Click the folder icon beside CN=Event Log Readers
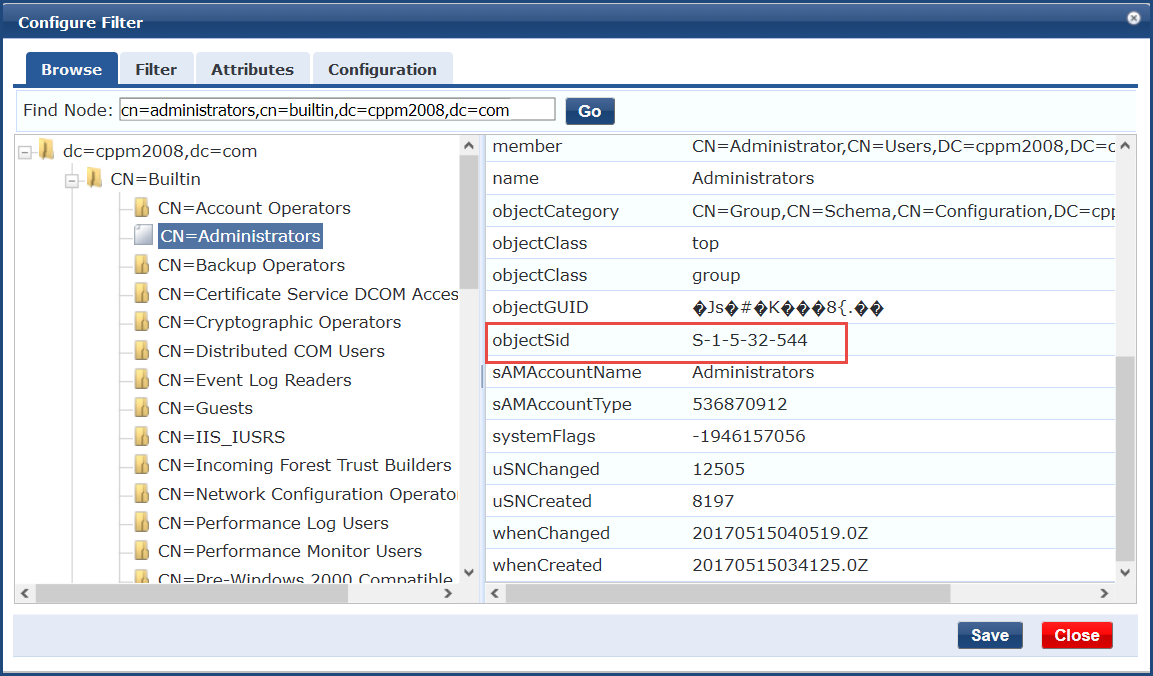 click(142, 380)
